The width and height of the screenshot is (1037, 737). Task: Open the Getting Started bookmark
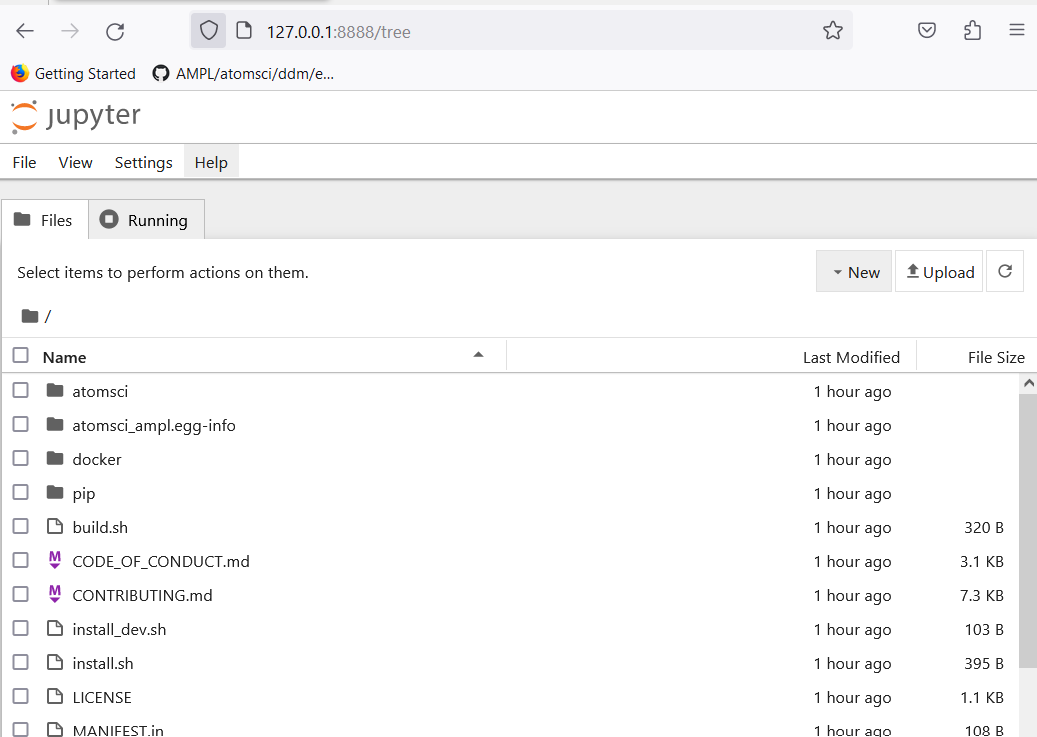pos(73,73)
